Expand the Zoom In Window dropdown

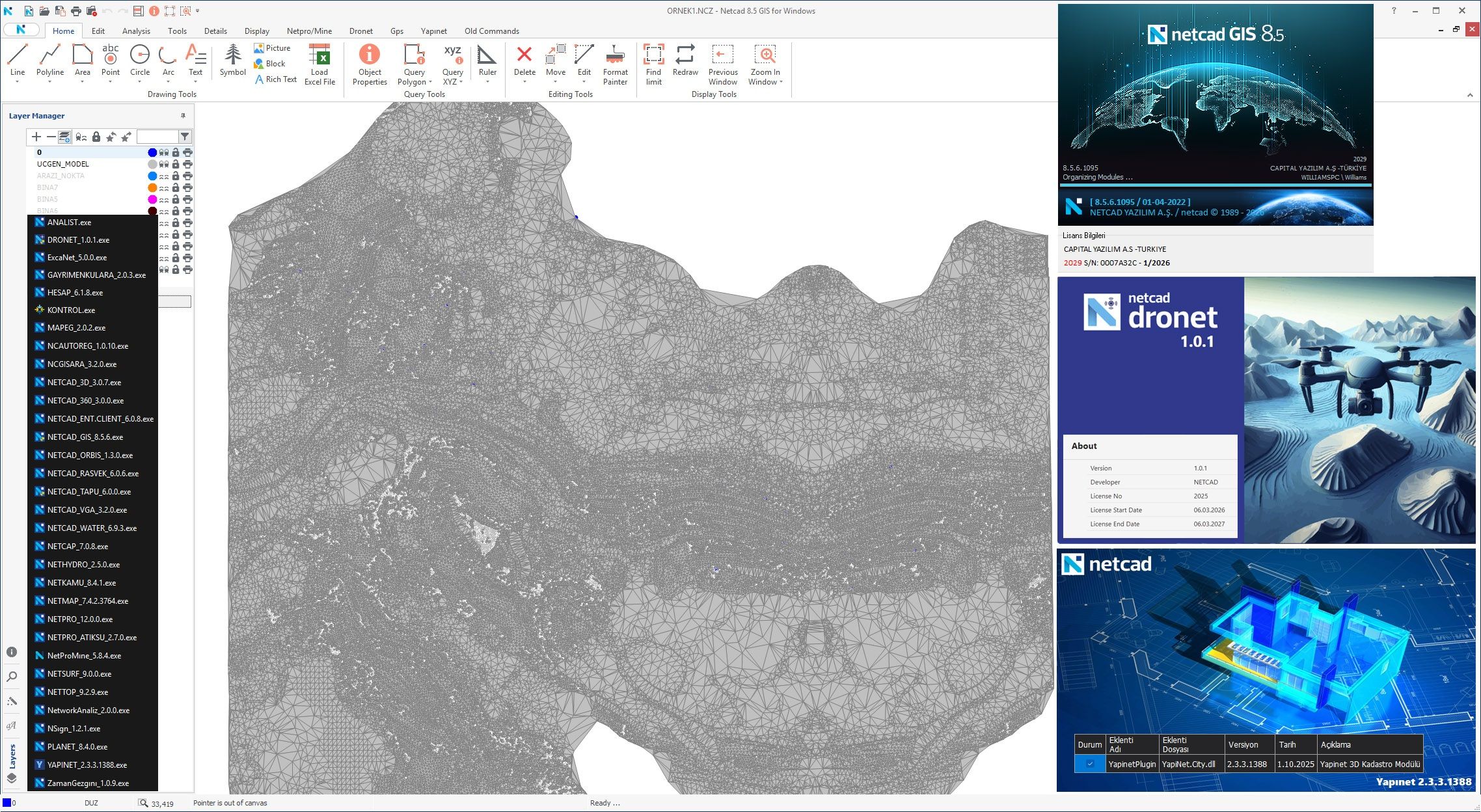pos(781,82)
